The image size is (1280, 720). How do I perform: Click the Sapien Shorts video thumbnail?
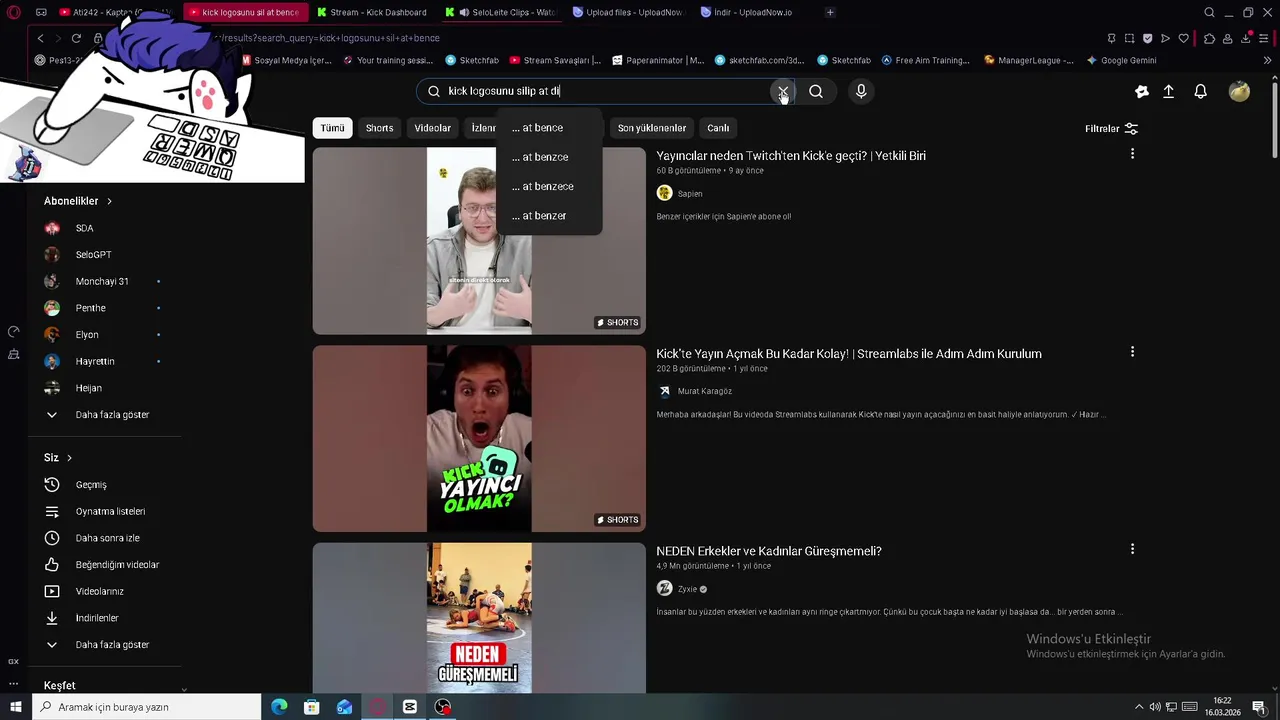coord(479,241)
